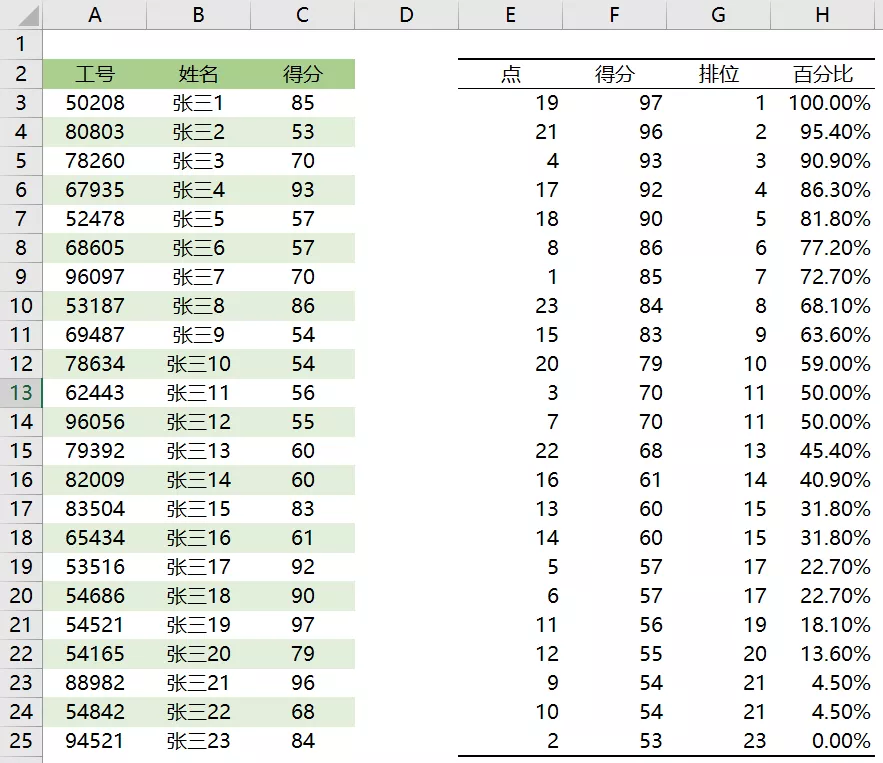Select cell with ID 67935
The image size is (883, 763).
pyautogui.click(x=95, y=190)
